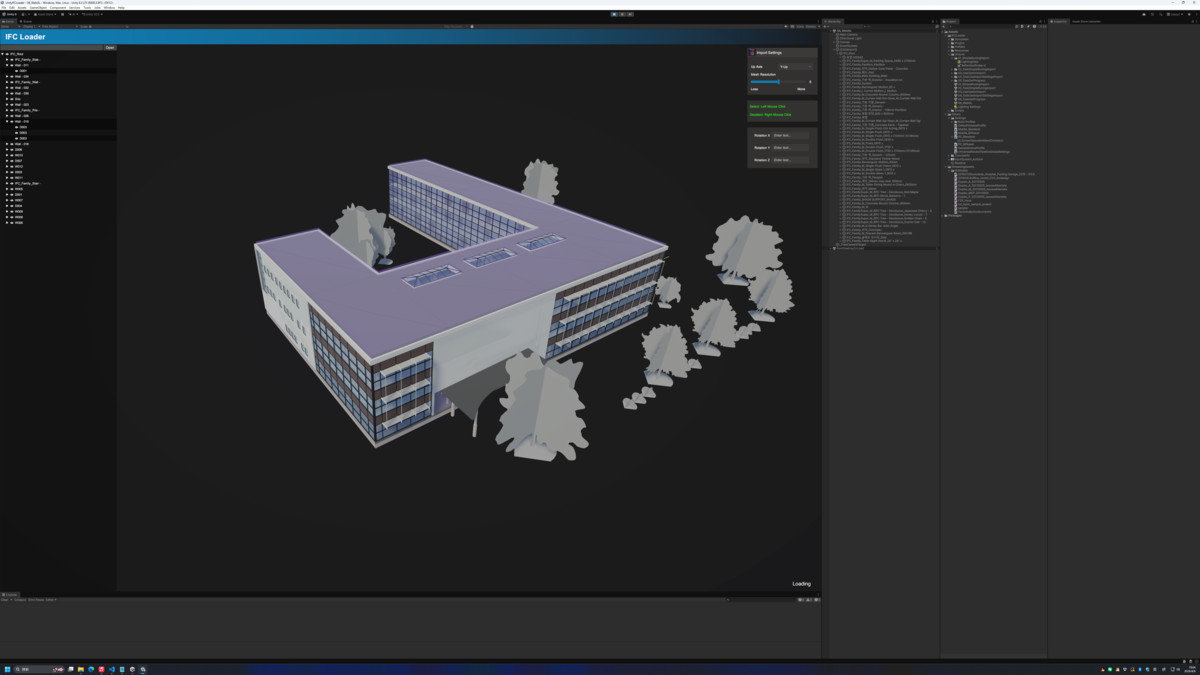This screenshot has height=675, width=1200.
Task: Select Main Camera in the Hierarchy
Action: tap(848, 34)
